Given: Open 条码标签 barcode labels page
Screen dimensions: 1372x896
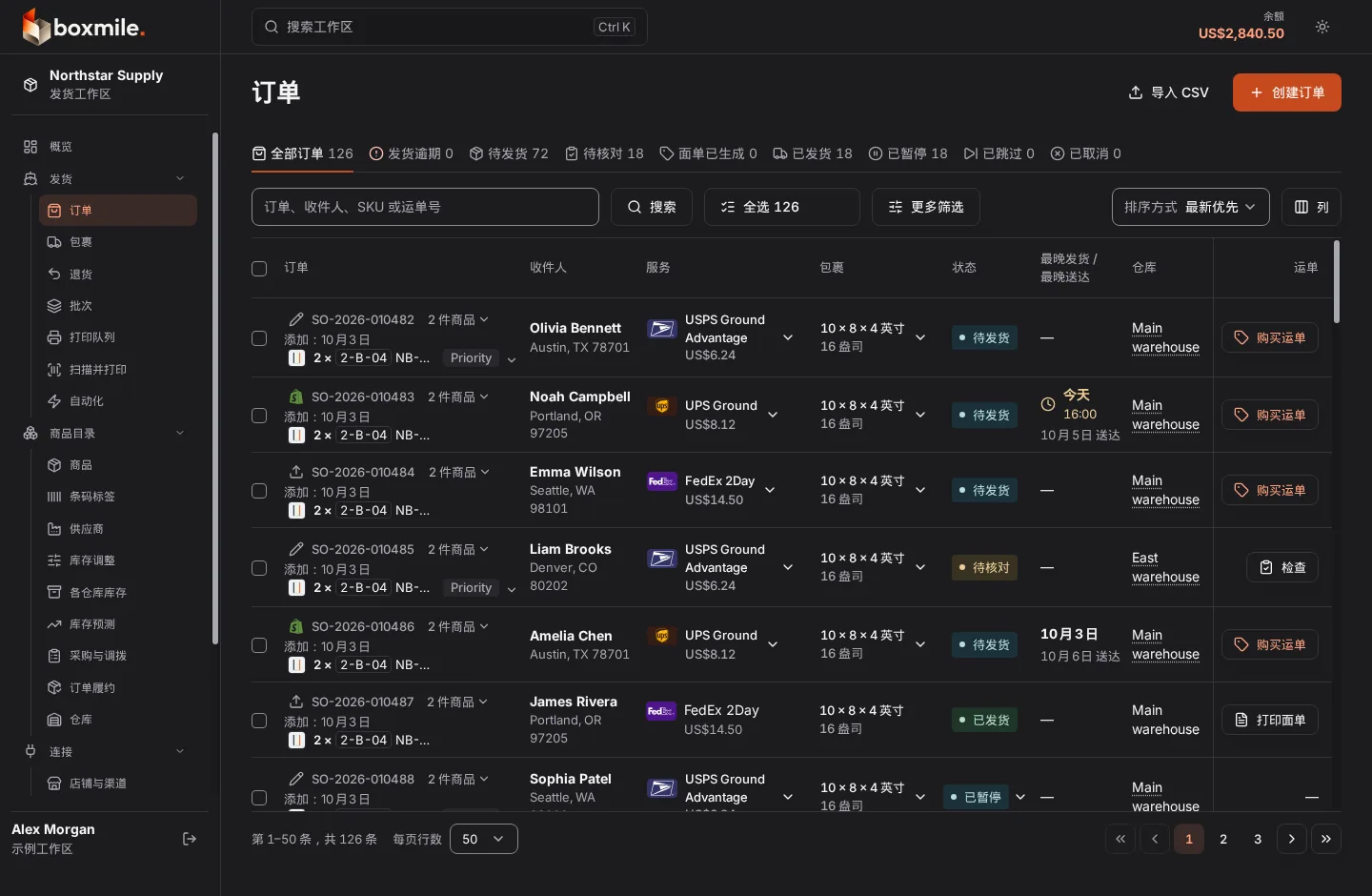Looking at the screenshot, I should point(118,497).
